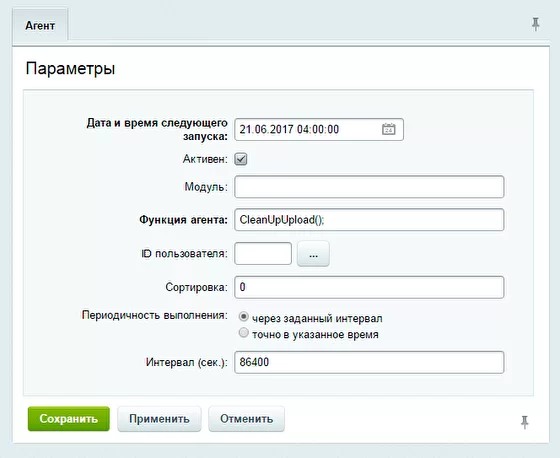The width and height of the screenshot is (560, 458).
Task: Toggle the Активен checkbox
Action: [241, 159]
